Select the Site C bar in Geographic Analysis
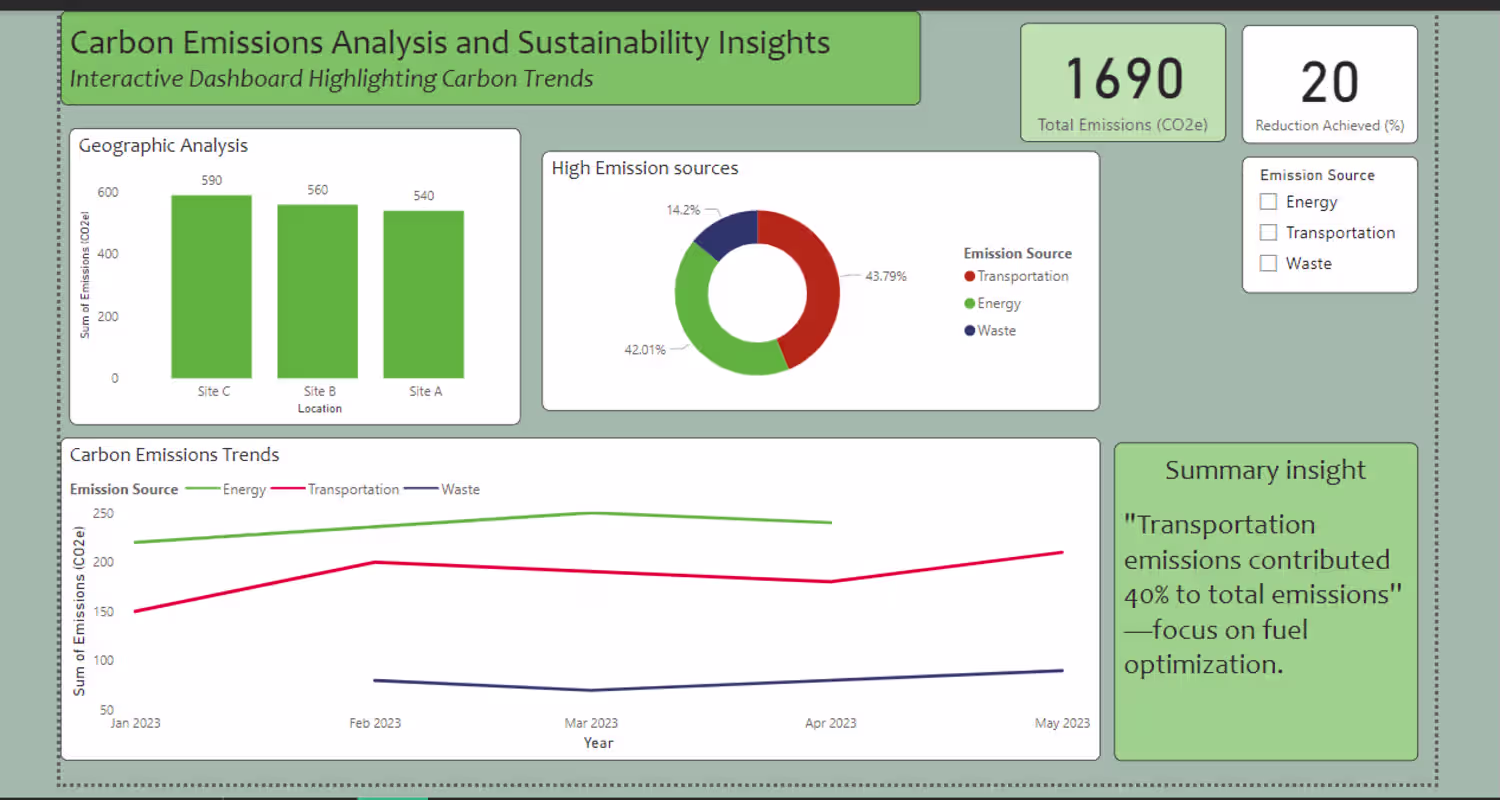The height and width of the screenshot is (800, 1500). [212, 286]
